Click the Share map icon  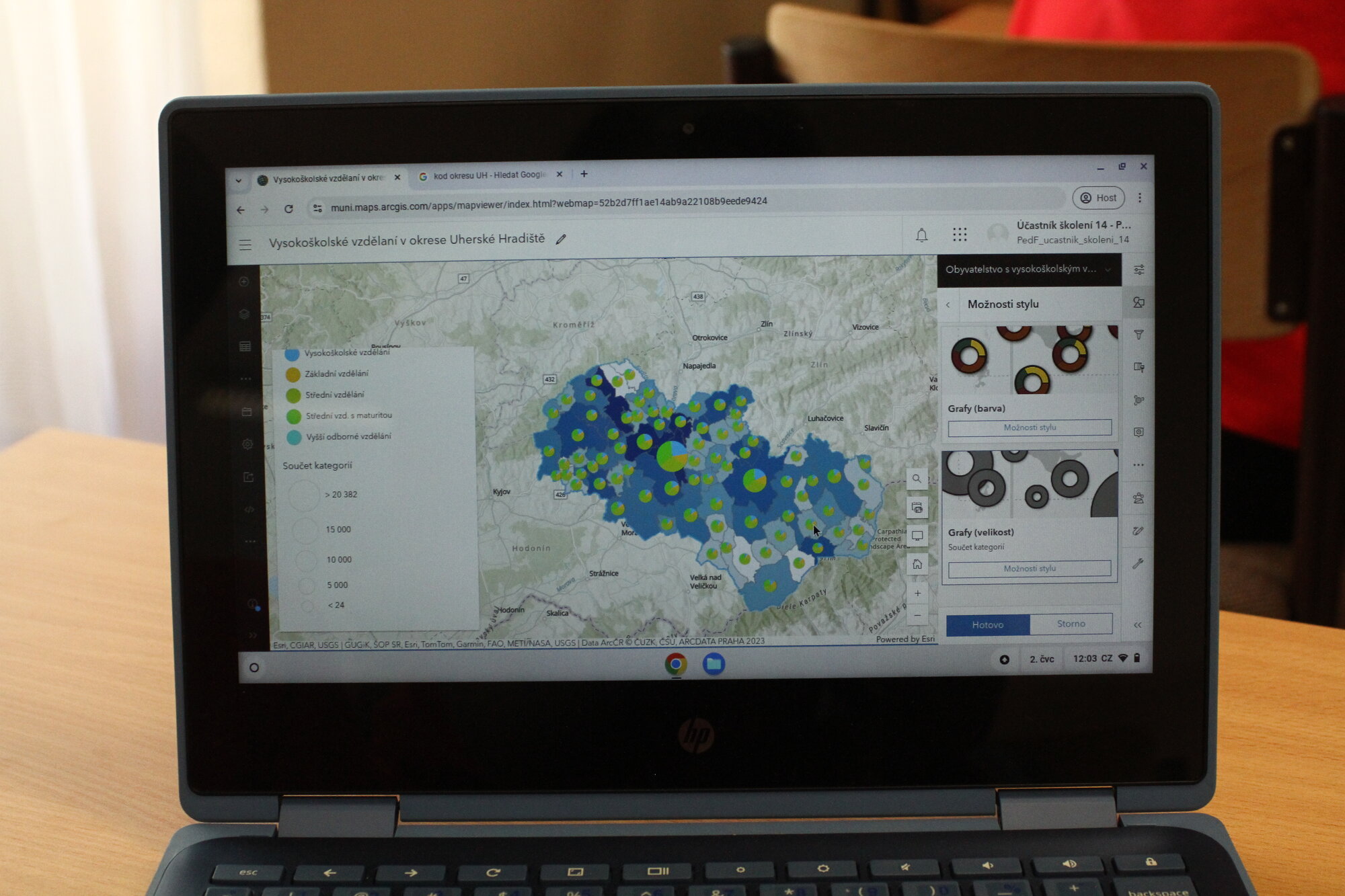tap(248, 477)
